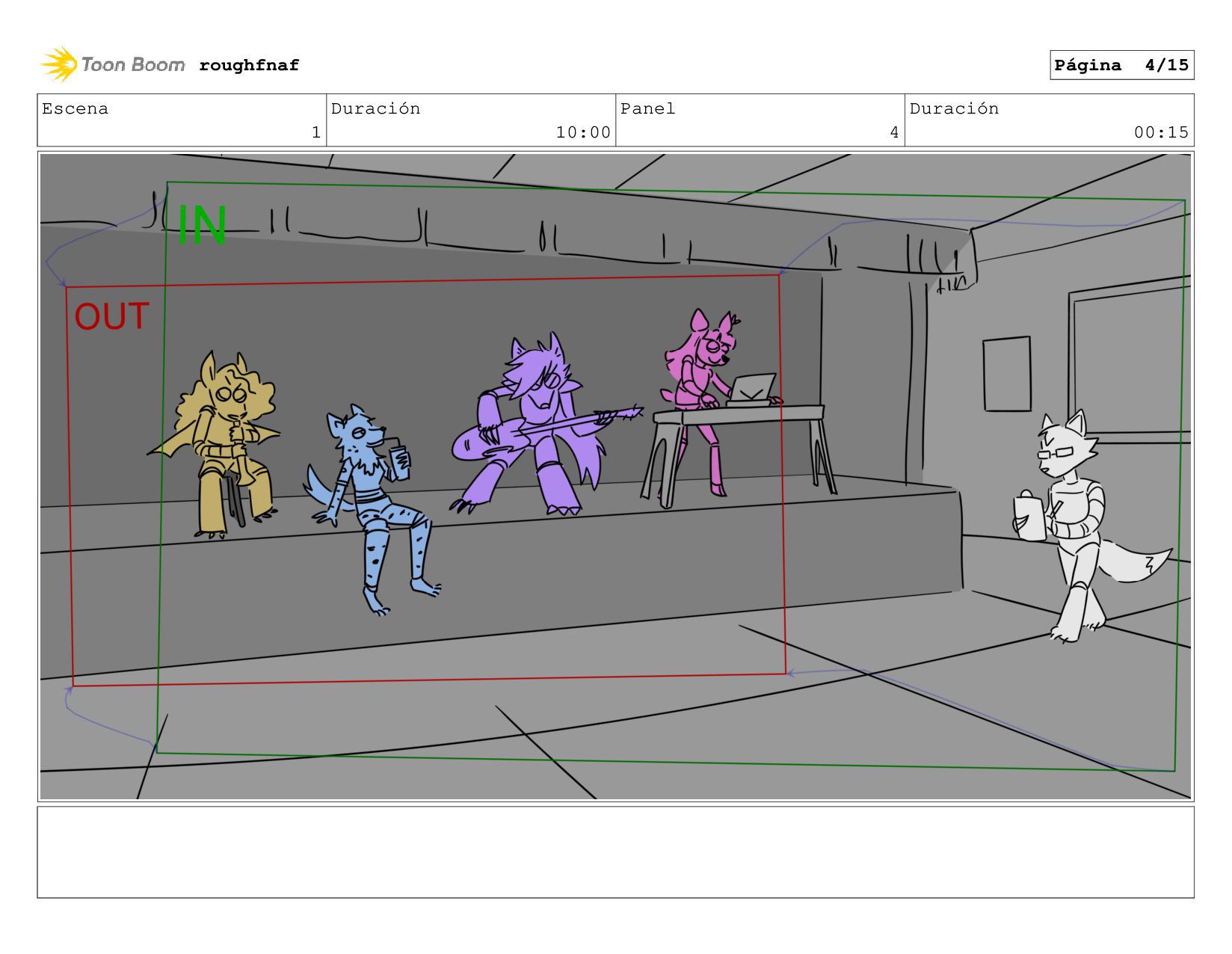Click the red "OUT" camera frame label
Image resolution: width=1232 pixels, height=954 pixels.
click(111, 317)
